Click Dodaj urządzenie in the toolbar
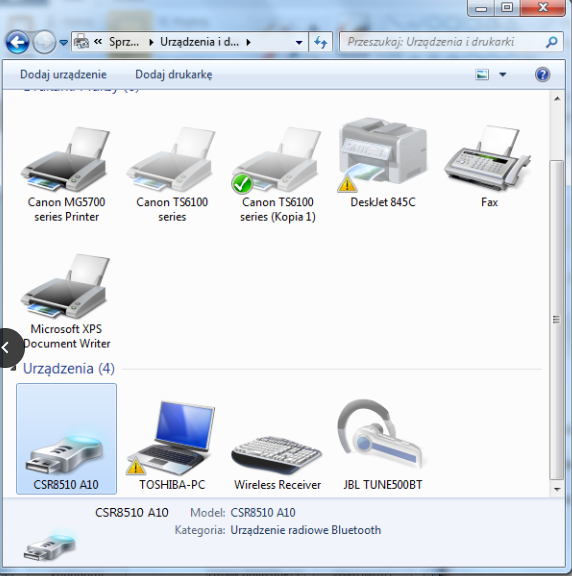Viewport: 572px width, 576px height. click(63, 75)
